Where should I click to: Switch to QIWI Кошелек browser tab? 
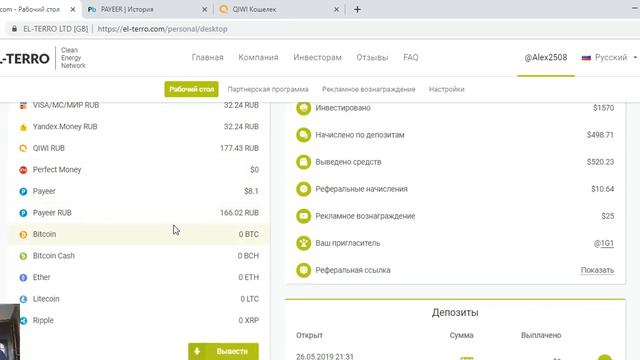click(279, 9)
